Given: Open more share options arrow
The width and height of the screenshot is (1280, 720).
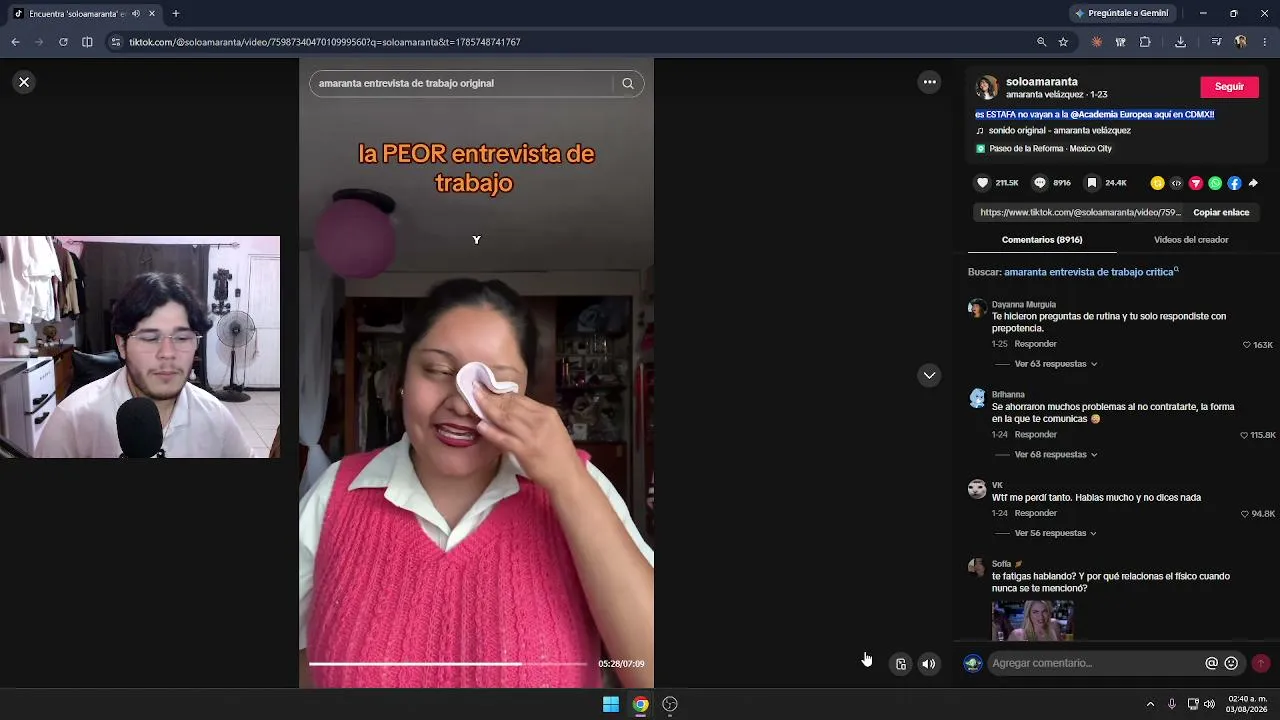Looking at the screenshot, I should [x=1253, y=183].
